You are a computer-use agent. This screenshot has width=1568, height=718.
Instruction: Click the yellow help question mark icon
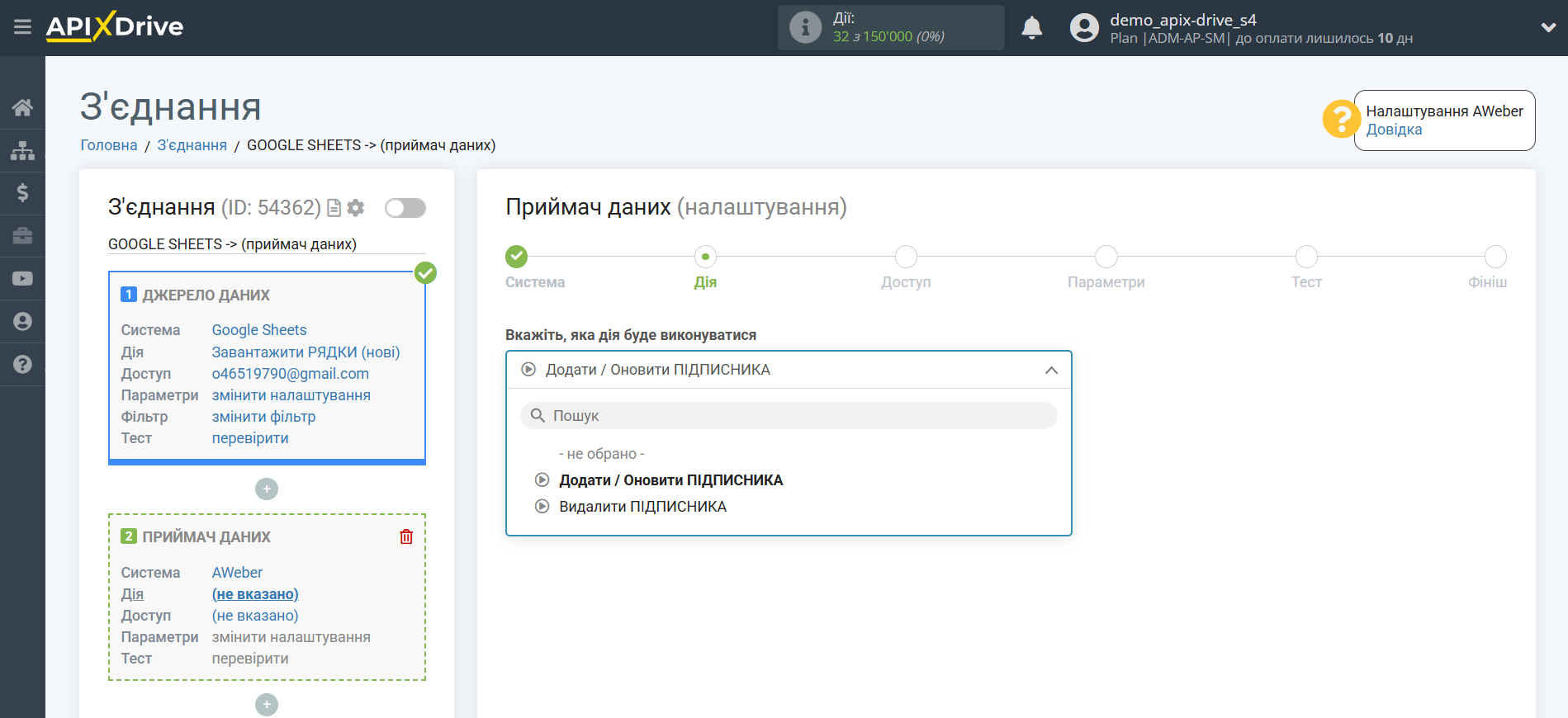[x=1341, y=120]
